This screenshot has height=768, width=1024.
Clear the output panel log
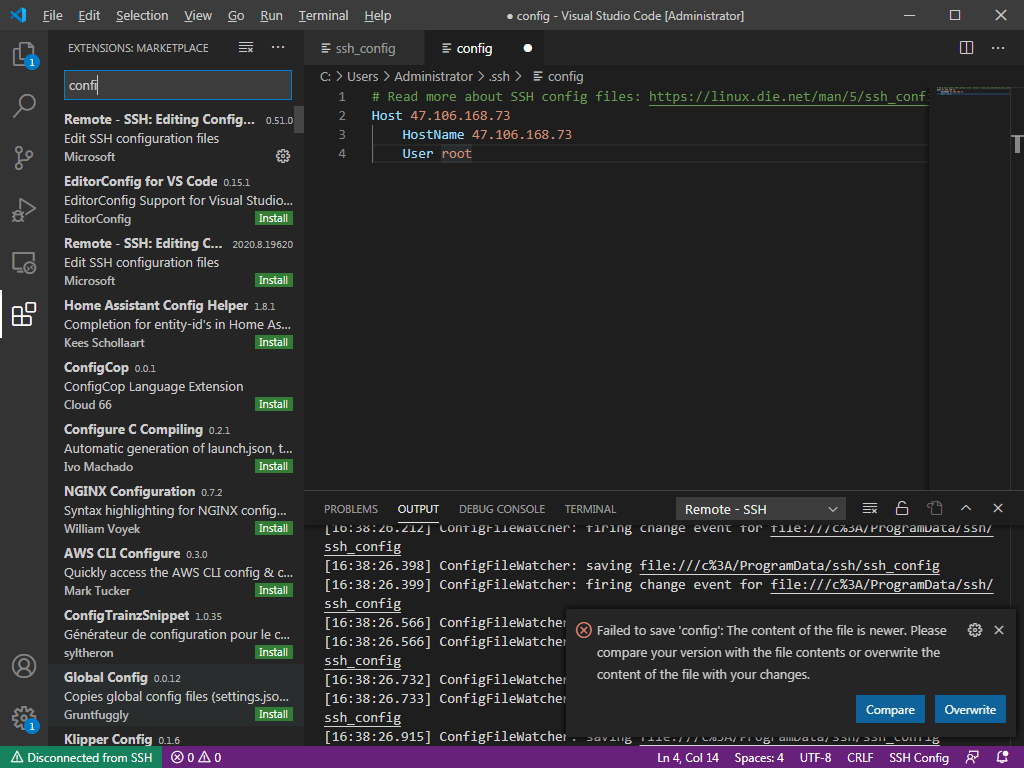tap(870, 509)
